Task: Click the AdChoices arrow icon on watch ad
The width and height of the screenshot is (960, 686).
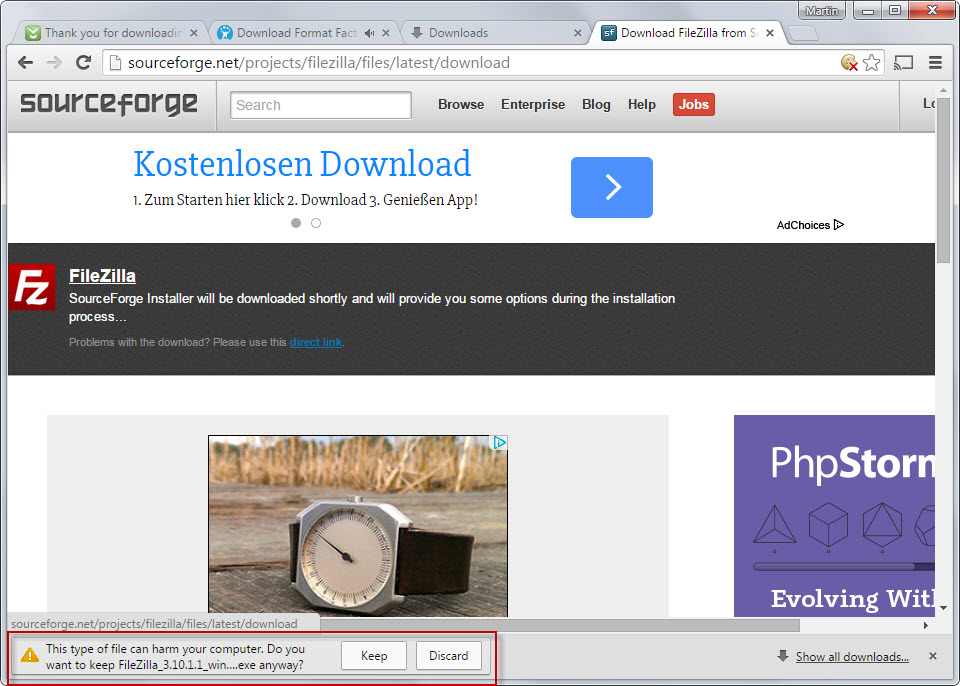Action: tap(500, 442)
